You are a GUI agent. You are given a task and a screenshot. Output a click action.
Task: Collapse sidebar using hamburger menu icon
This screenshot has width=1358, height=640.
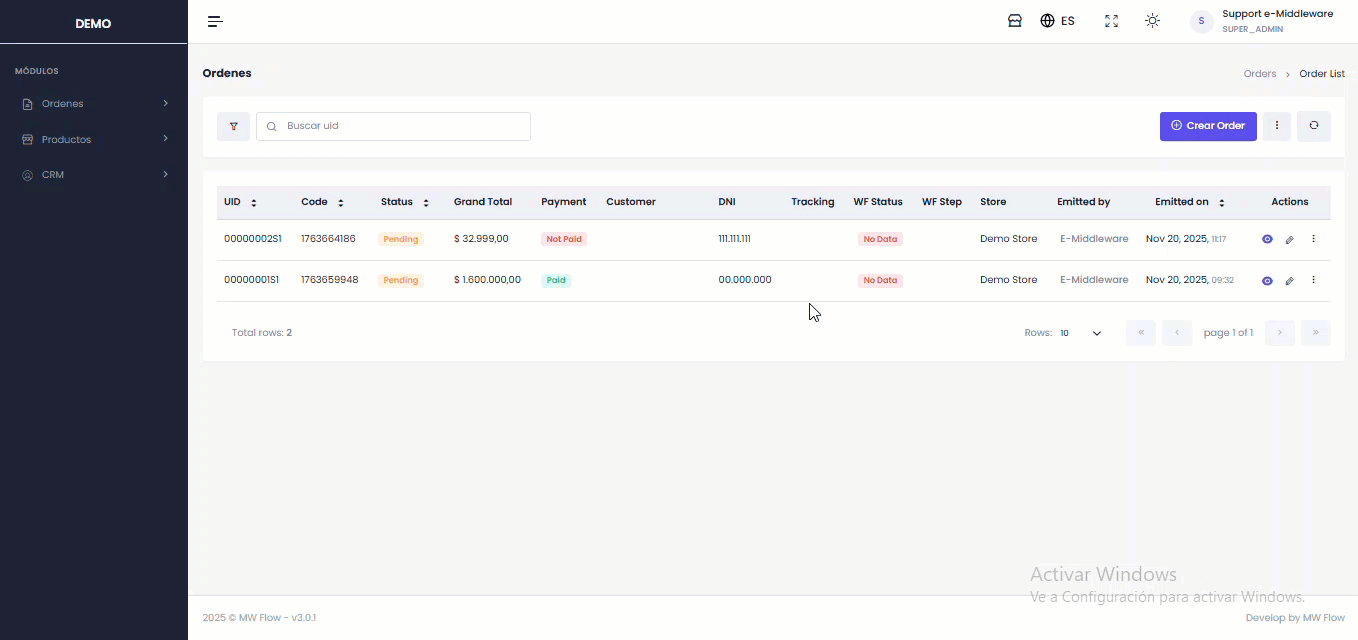tap(215, 21)
